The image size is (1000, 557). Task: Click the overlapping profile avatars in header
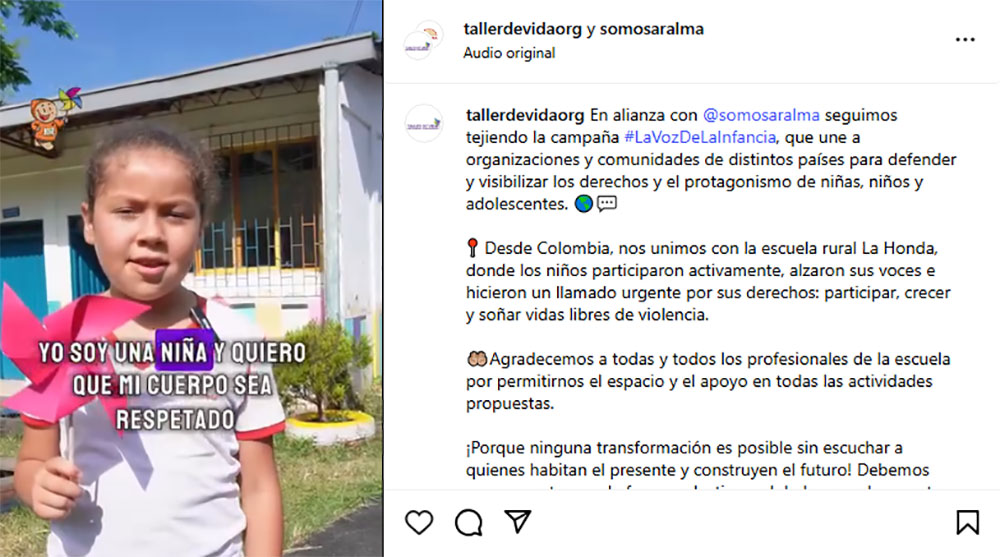tap(423, 40)
